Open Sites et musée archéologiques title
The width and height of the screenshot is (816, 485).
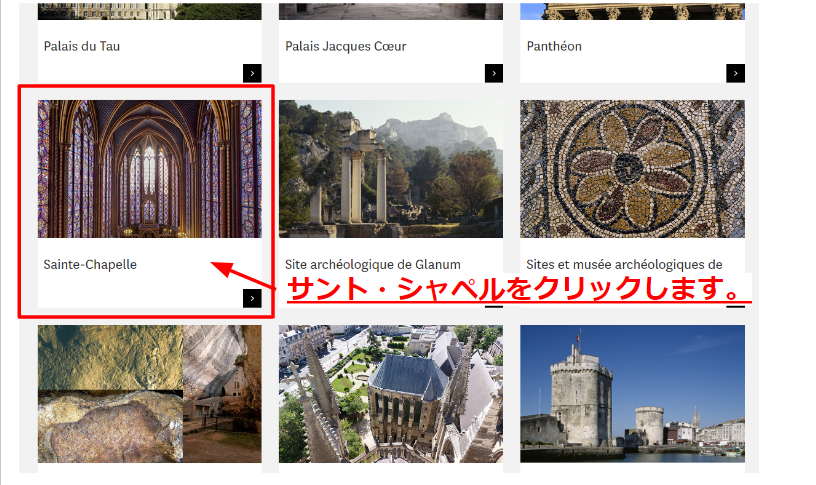[x=624, y=265]
